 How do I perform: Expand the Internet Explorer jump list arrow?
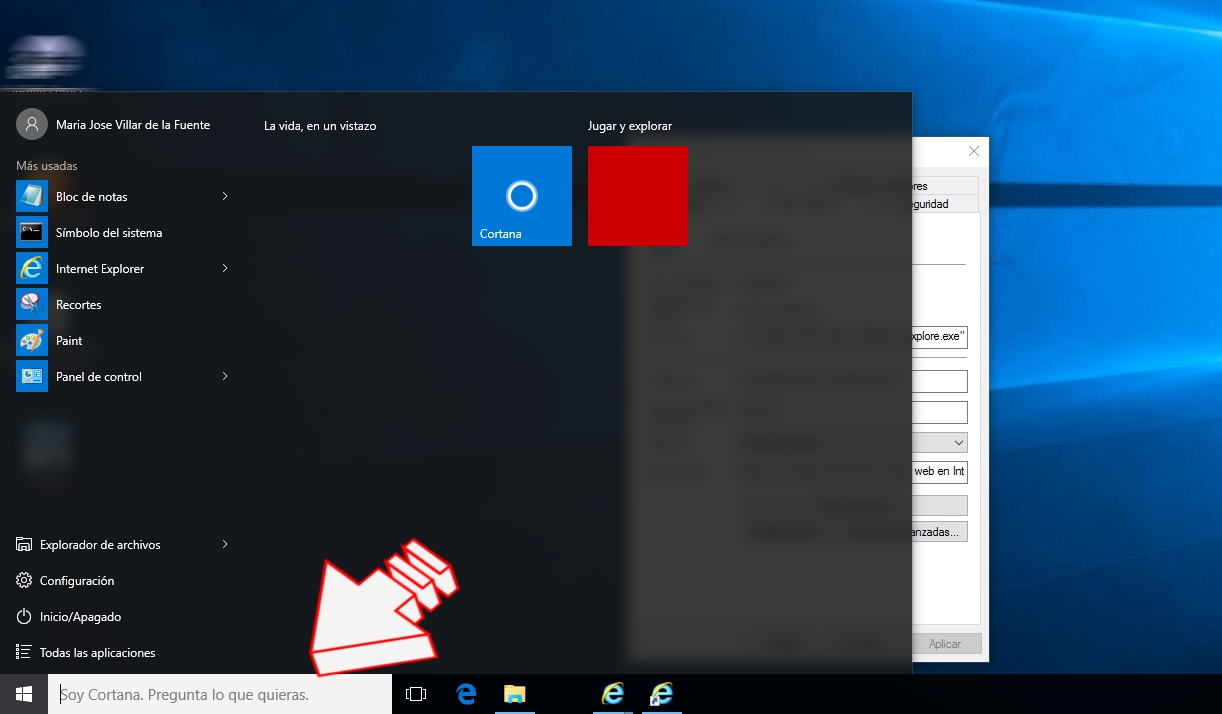click(225, 269)
